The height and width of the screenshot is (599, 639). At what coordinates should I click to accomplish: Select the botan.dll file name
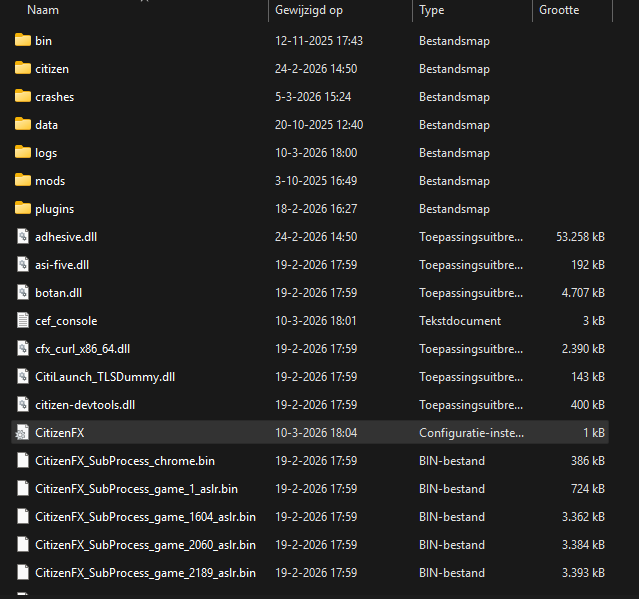pyautogui.click(x=59, y=293)
